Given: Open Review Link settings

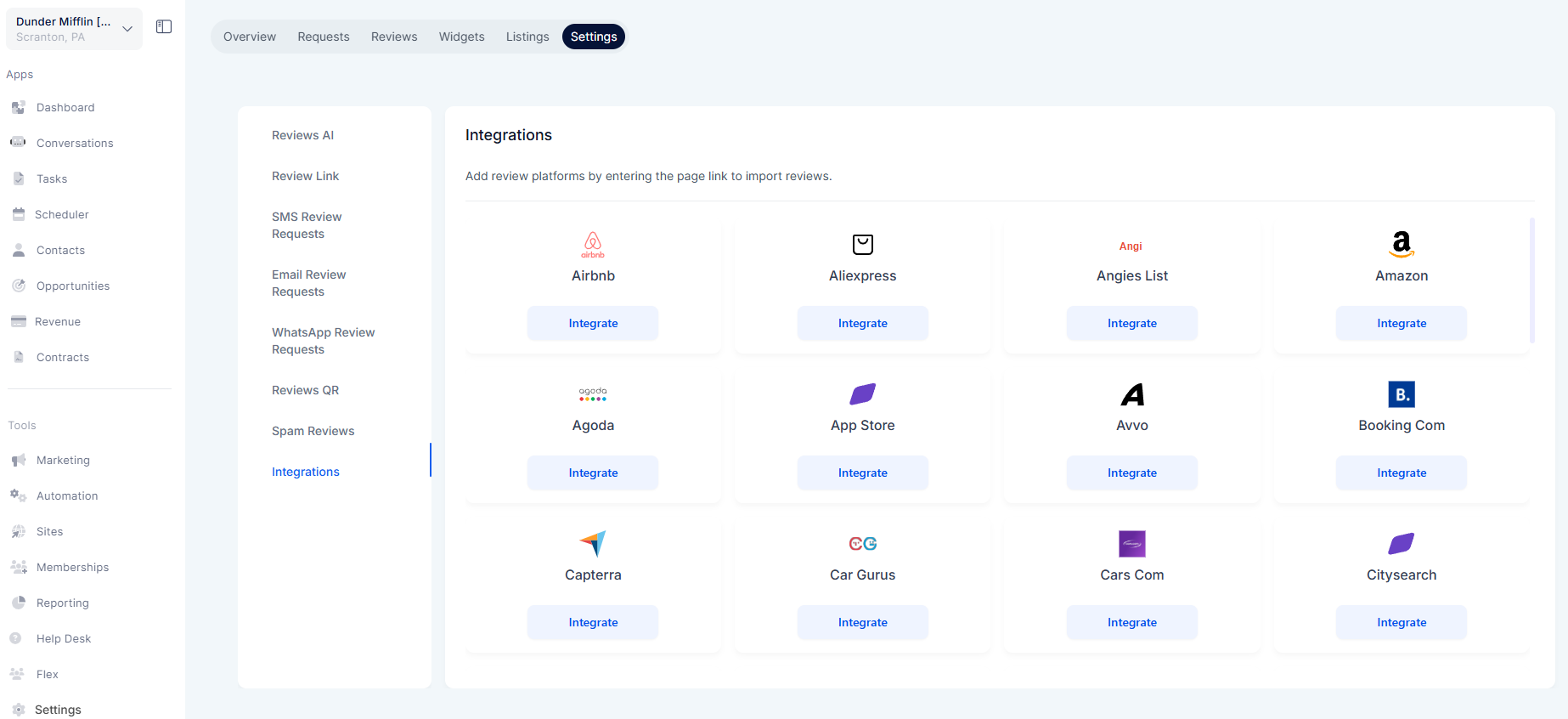Looking at the screenshot, I should [x=305, y=176].
